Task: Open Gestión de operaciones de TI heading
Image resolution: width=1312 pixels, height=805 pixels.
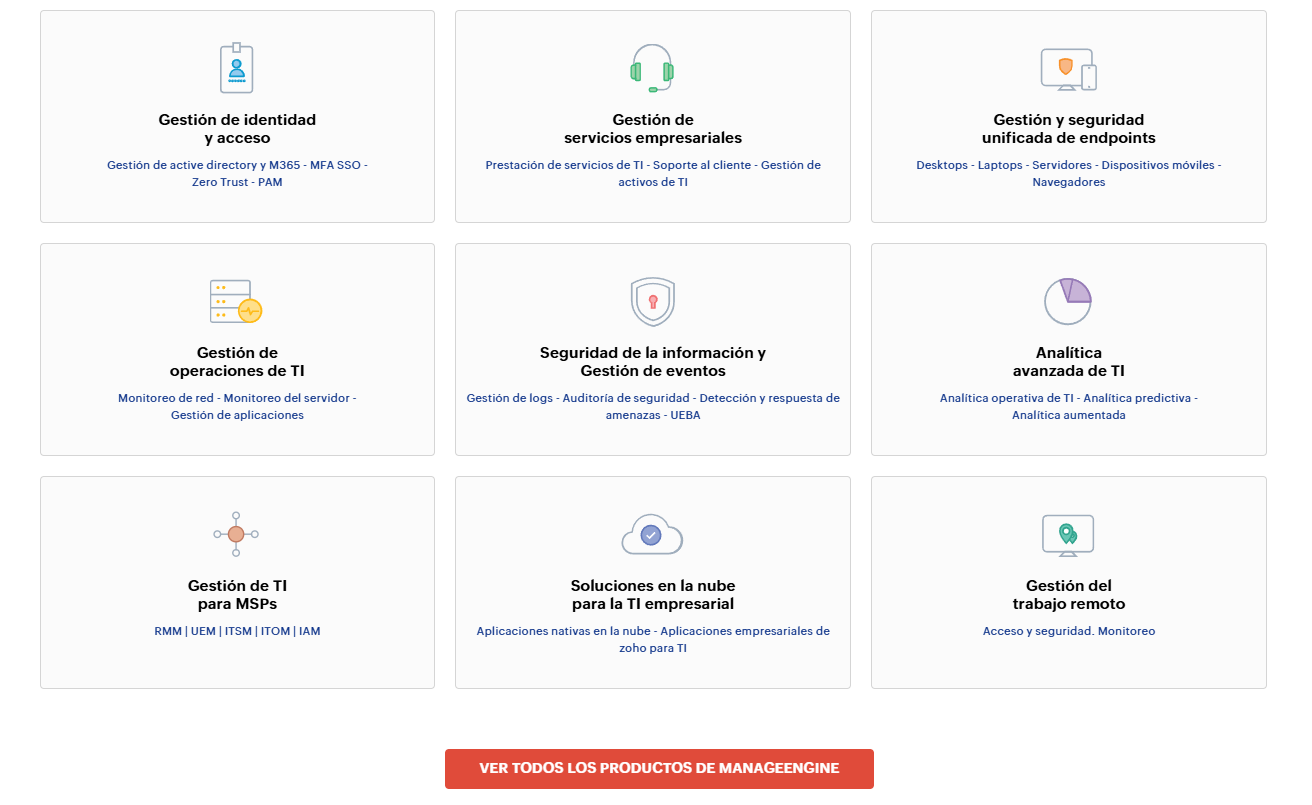Action: 237,362
